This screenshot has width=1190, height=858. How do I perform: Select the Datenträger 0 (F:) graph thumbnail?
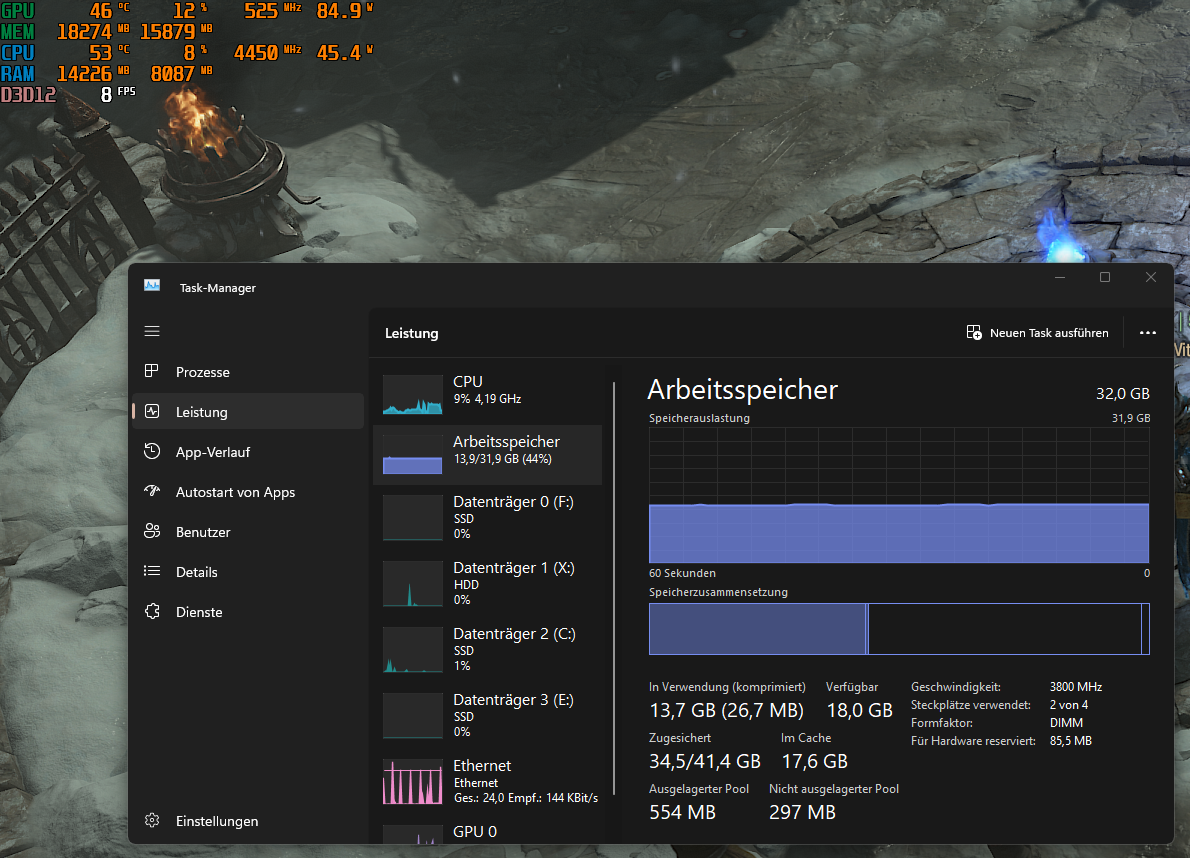coord(412,517)
